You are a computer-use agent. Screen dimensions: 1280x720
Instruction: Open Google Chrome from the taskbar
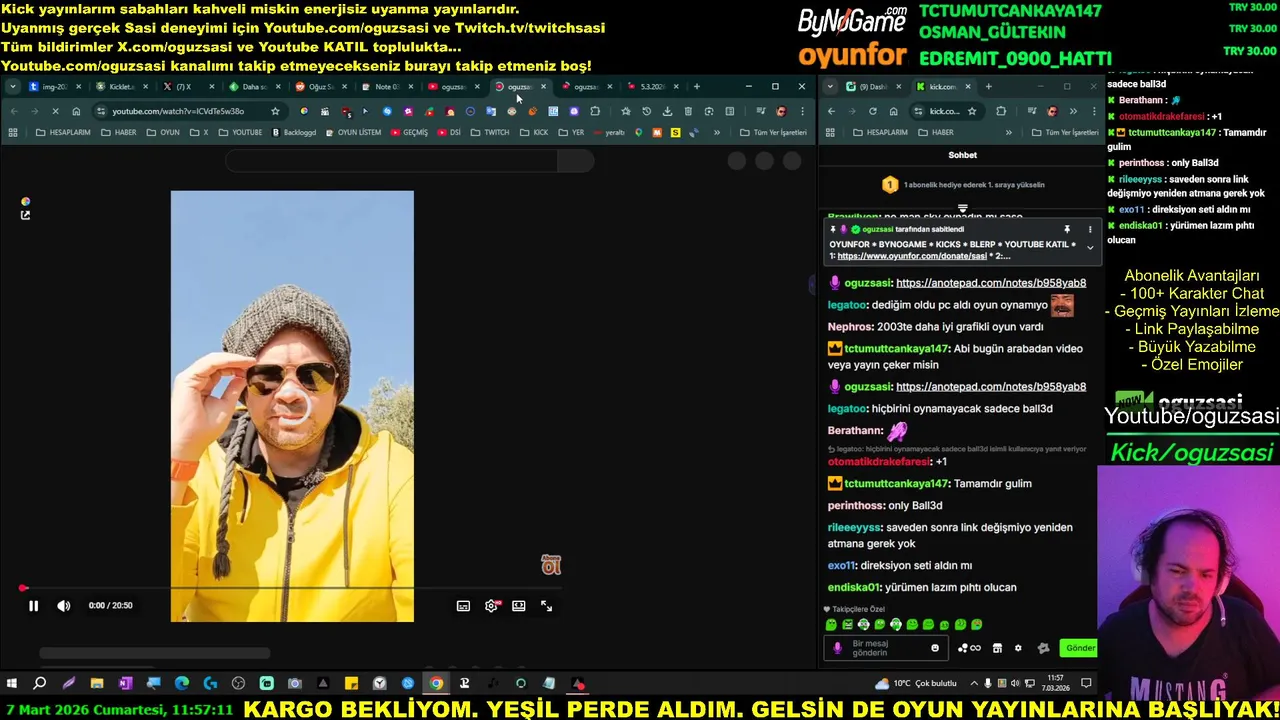pos(436,683)
